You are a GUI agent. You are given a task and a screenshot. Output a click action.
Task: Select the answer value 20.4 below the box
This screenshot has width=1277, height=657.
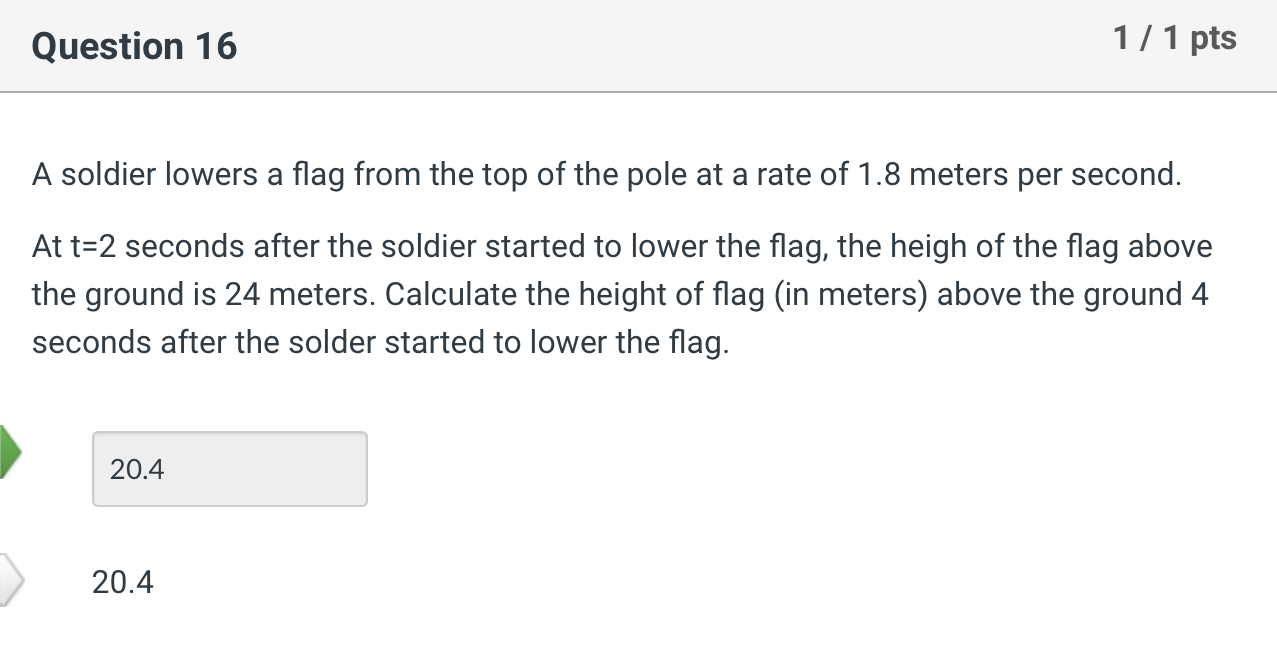tap(121, 582)
